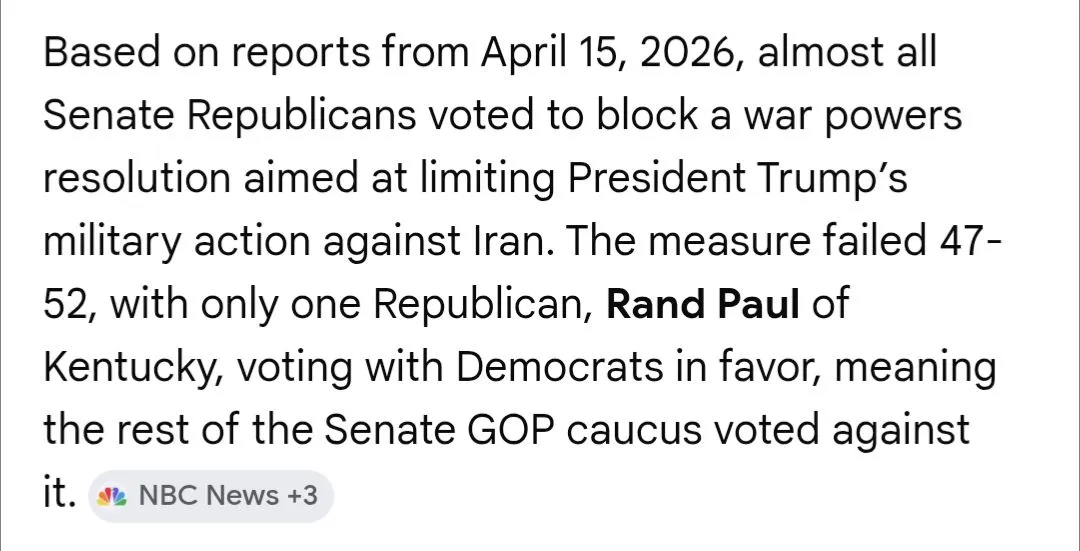Click the NBC peacock logo icon
Screen dimensions: 1080x551
click(x=117, y=494)
